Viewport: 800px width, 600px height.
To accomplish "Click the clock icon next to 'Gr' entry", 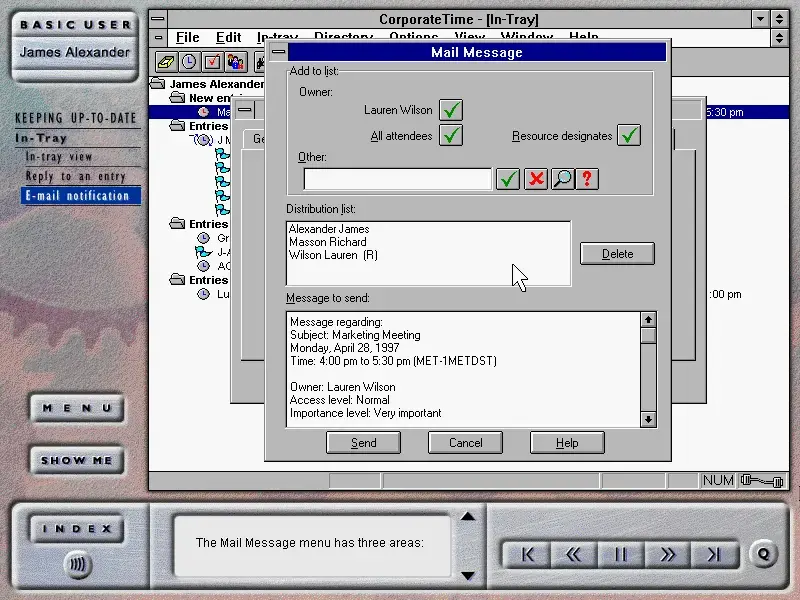I will (x=204, y=238).
